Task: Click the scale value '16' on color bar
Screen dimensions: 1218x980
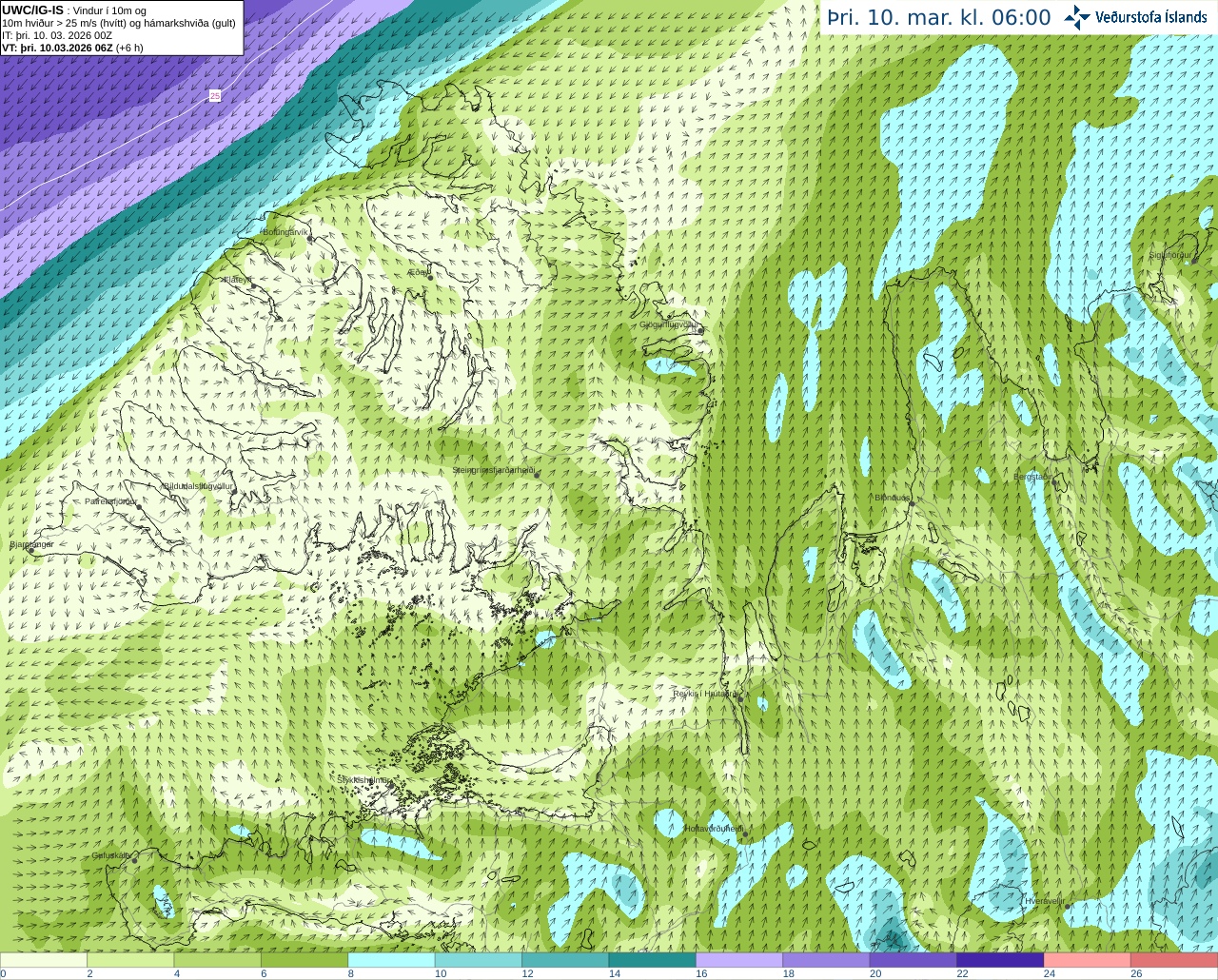Action: [701, 974]
